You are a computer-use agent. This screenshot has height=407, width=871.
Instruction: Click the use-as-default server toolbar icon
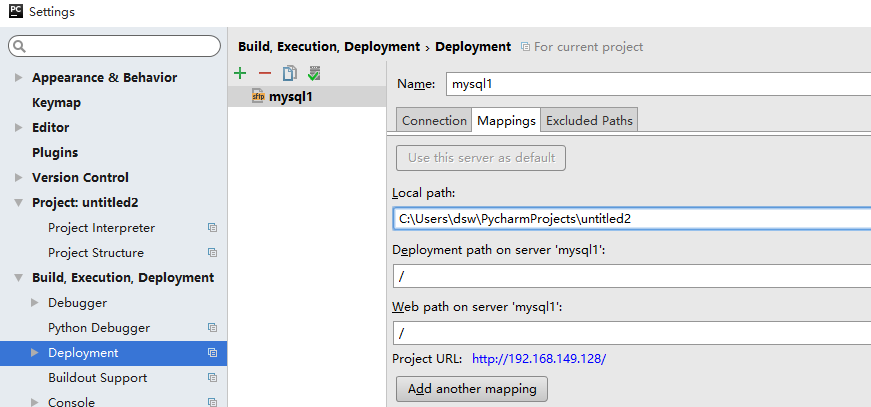click(x=315, y=73)
